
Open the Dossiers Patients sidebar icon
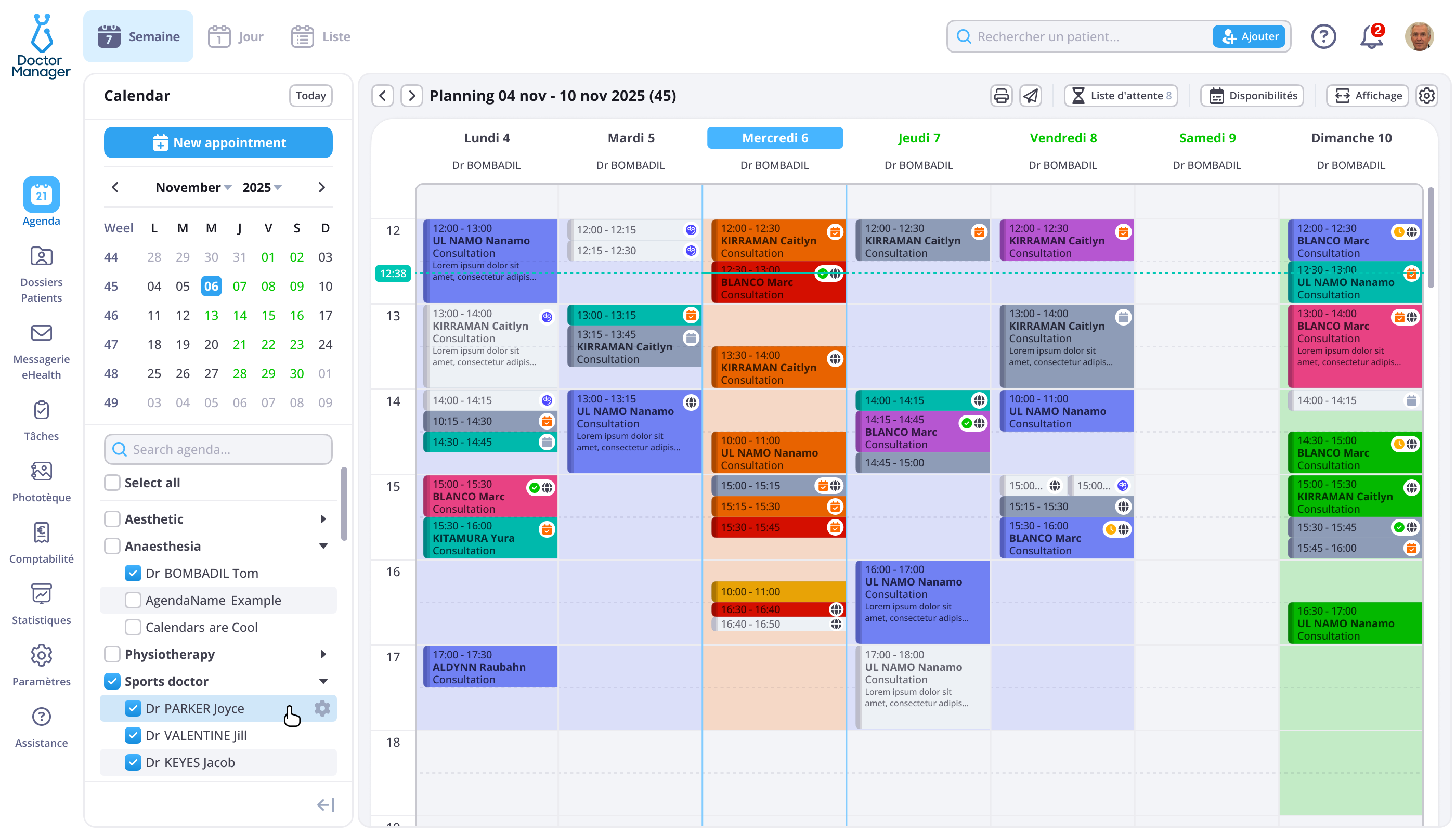point(41,257)
